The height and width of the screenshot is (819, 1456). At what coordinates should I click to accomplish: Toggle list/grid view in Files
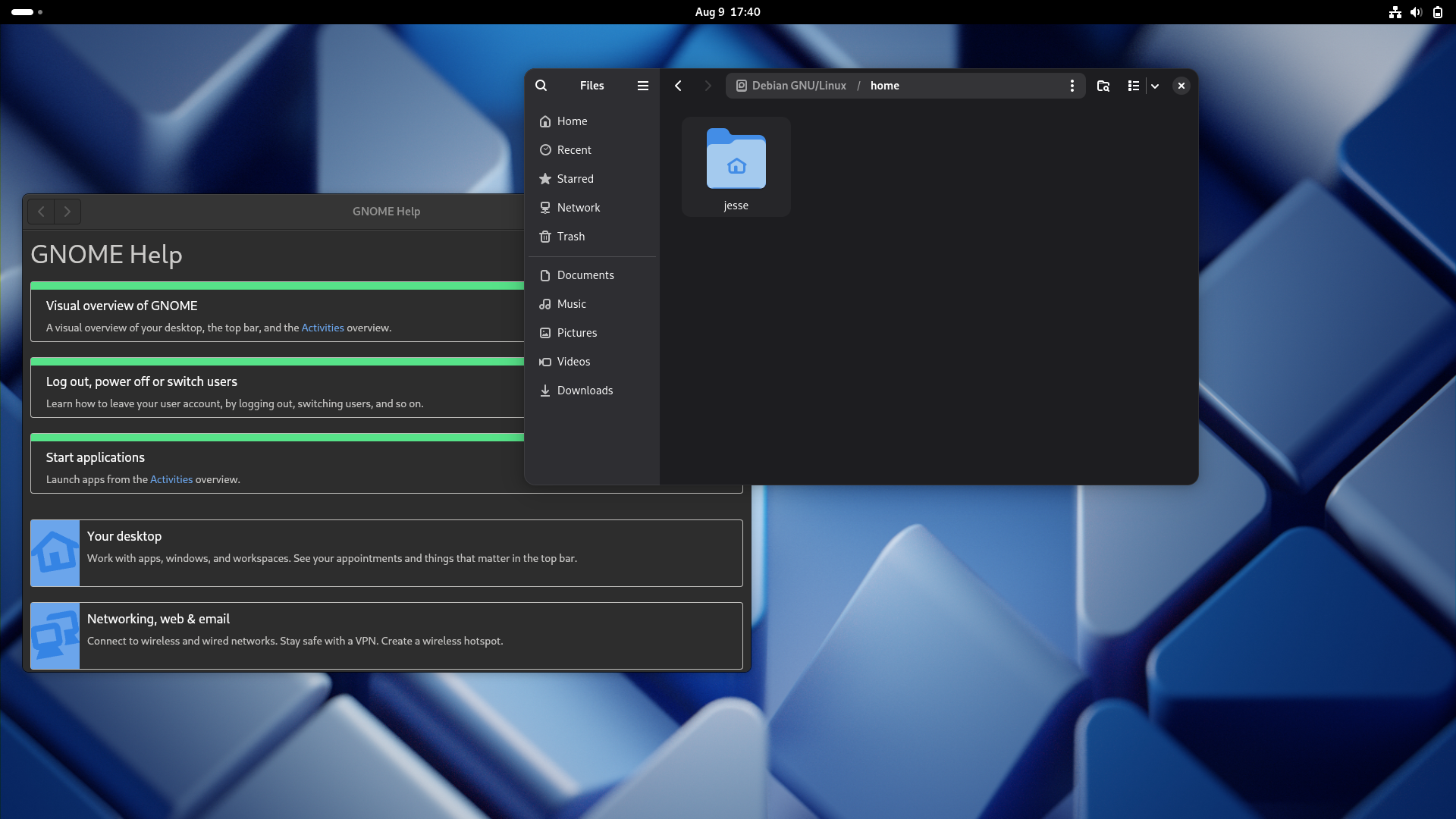pyautogui.click(x=1133, y=86)
